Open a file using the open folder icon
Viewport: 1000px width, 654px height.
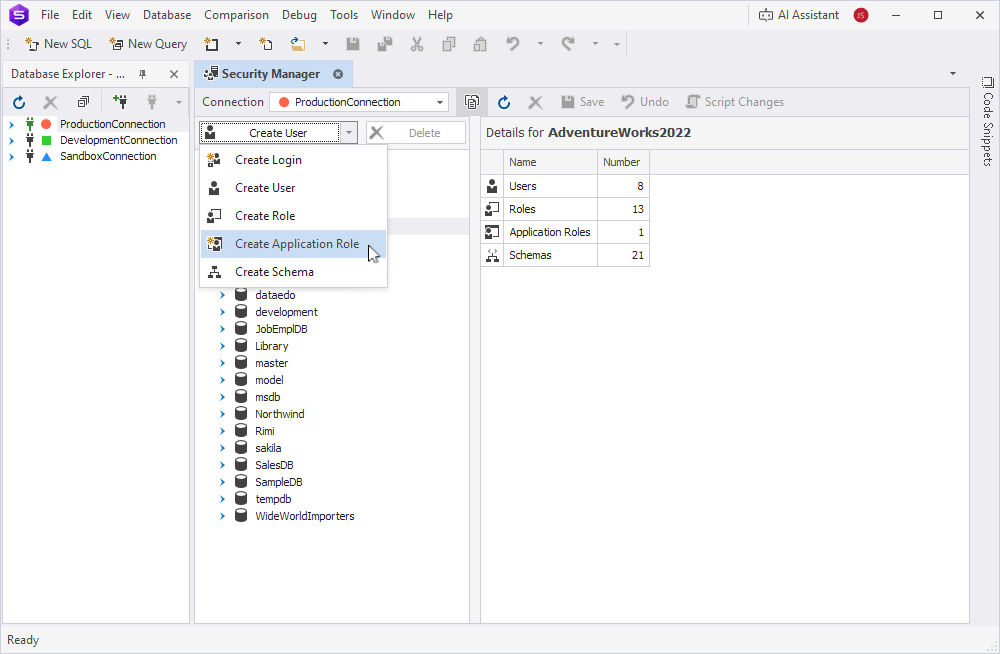298,44
